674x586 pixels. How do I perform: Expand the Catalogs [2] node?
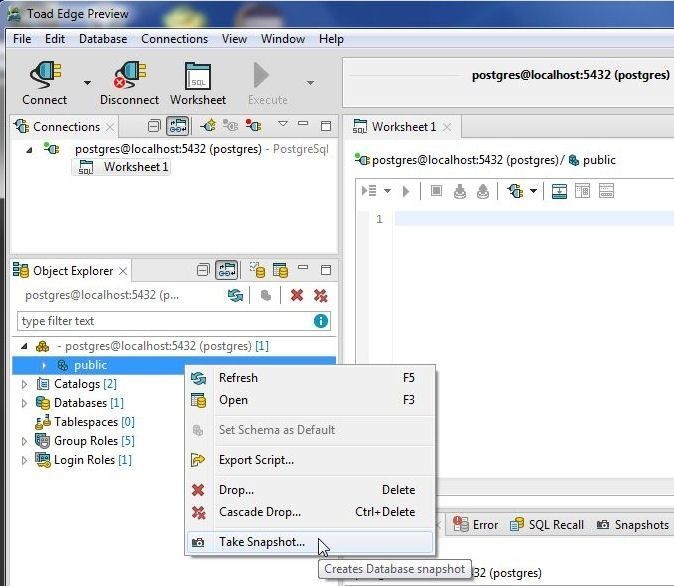click(x=24, y=384)
